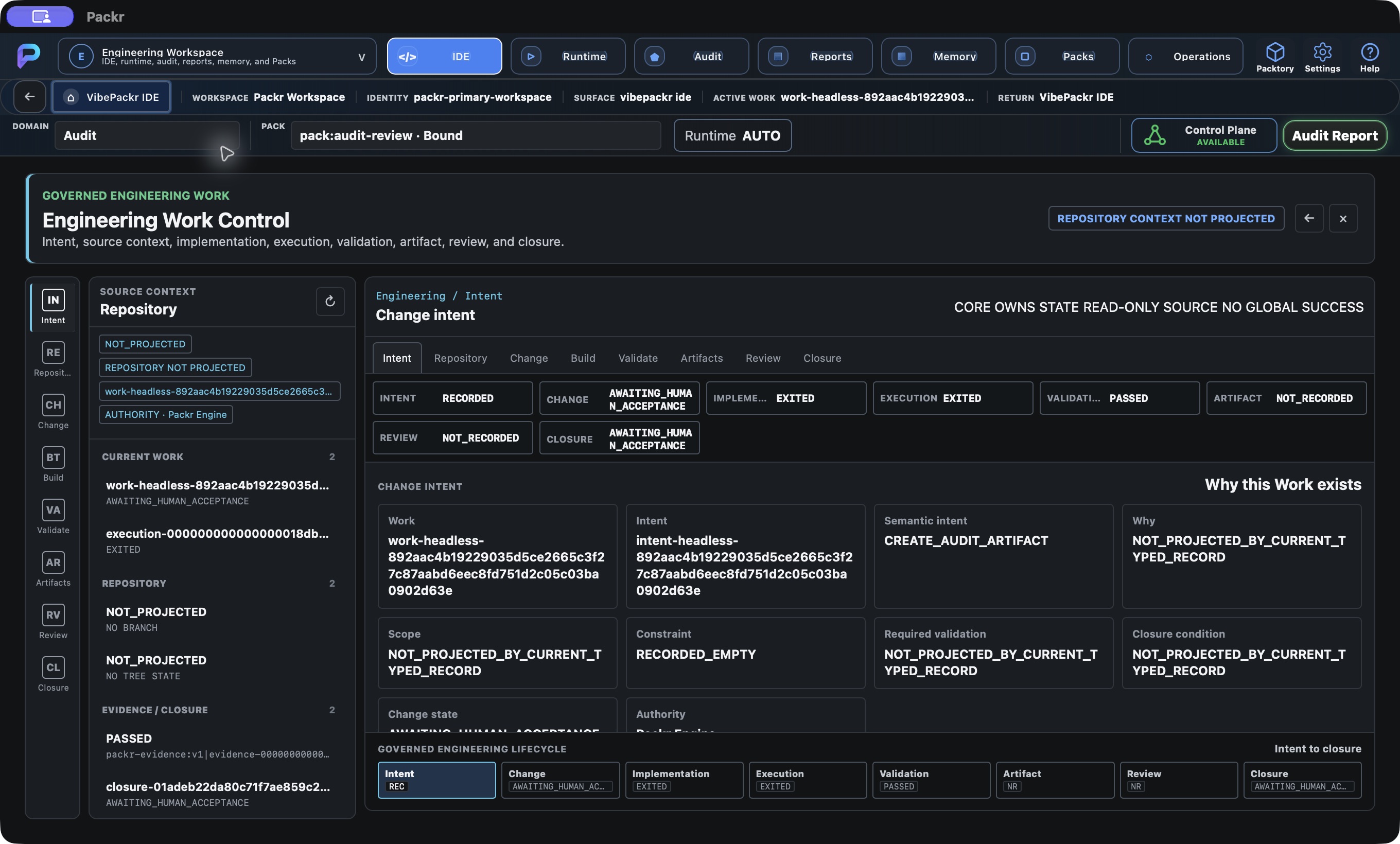Refresh the Source Context Repository panel
This screenshot has height=844, width=1400.
click(x=330, y=301)
